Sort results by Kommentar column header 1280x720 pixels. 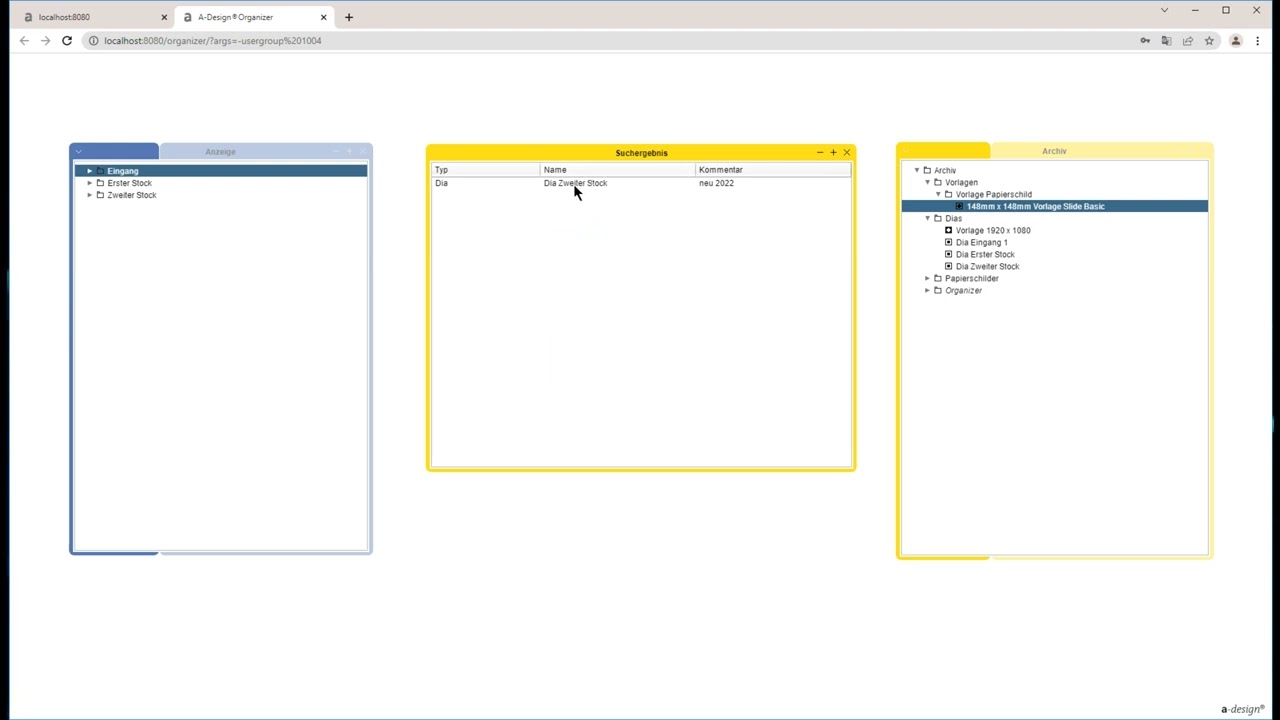[x=773, y=170]
